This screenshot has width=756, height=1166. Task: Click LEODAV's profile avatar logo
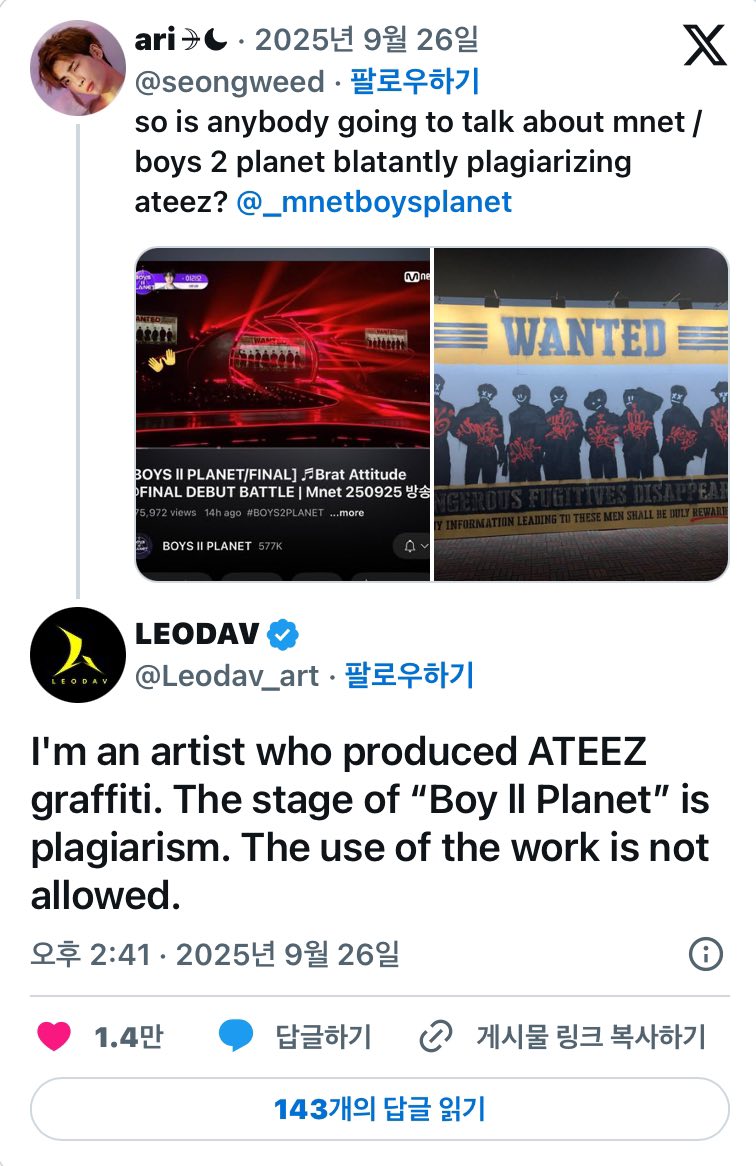[78, 655]
